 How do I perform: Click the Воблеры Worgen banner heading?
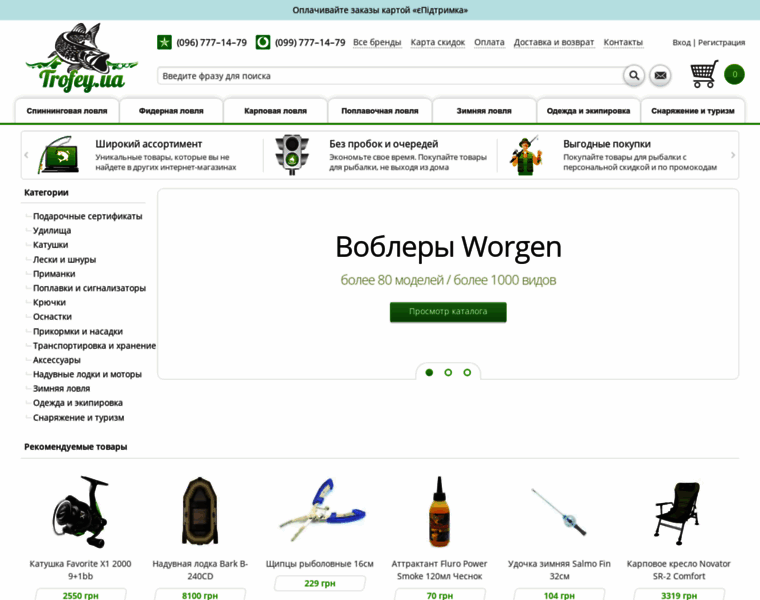coord(448,247)
